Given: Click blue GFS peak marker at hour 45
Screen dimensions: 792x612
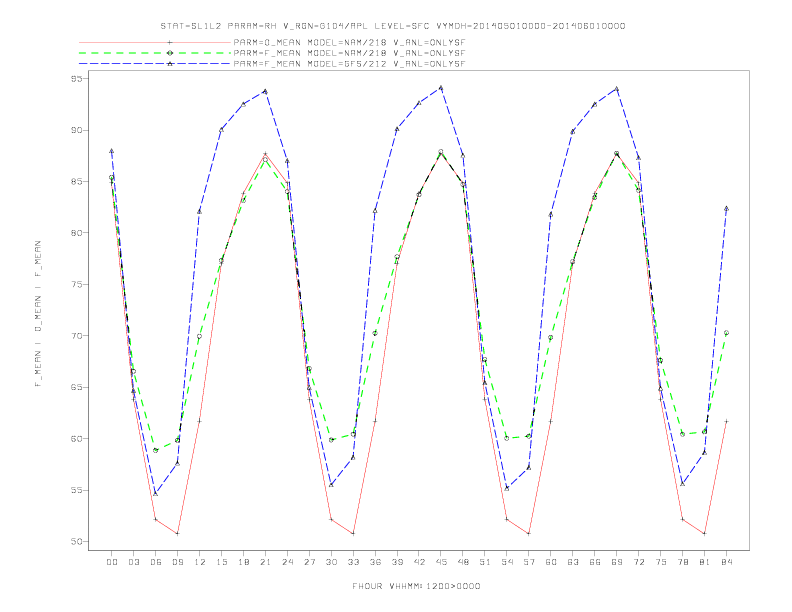Looking at the screenshot, I should [x=441, y=88].
